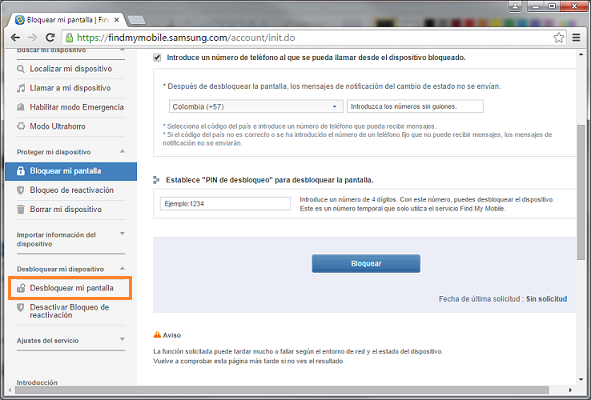This screenshot has height=400, width=591.
Task: Click the magnifier icon for Localizar mi dispositivo
Action: pyautogui.click(x=21, y=69)
